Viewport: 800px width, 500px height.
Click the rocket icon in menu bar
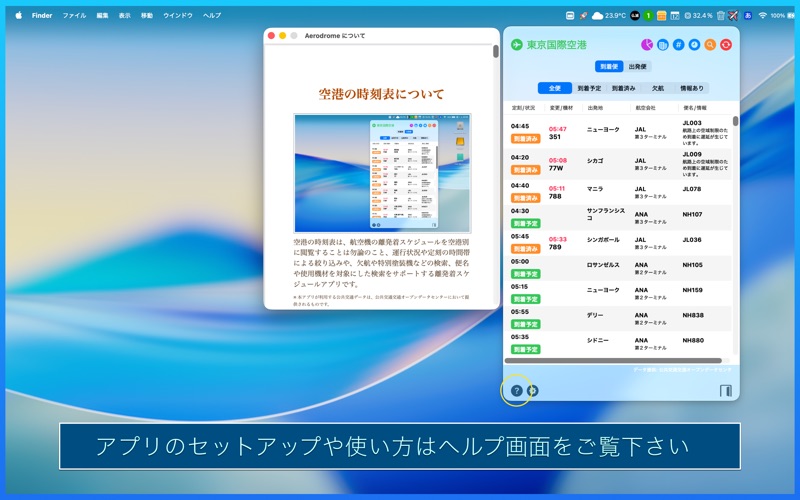click(x=584, y=15)
